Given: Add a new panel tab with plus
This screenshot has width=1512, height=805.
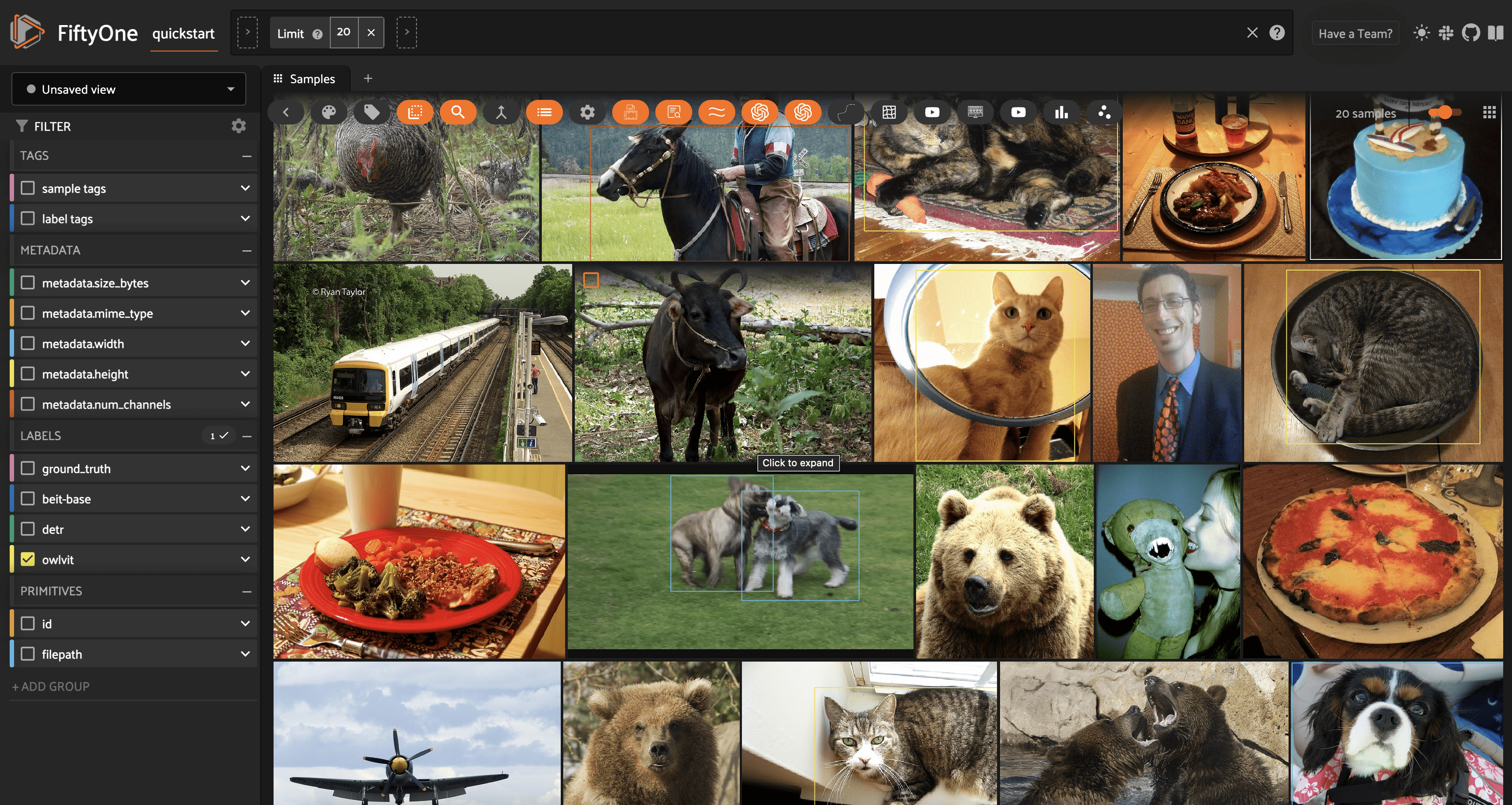Looking at the screenshot, I should 368,79.
